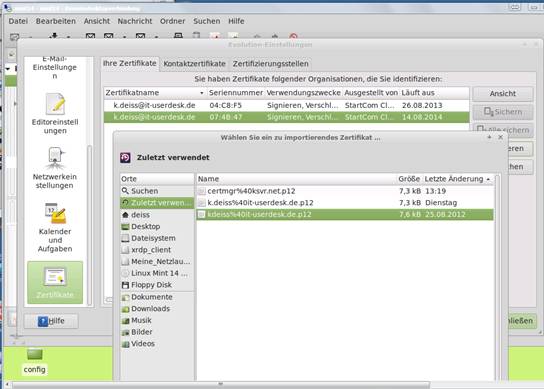The image size is (544, 389).
Task: Sort files by Name column
Action: tap(297, 179)
